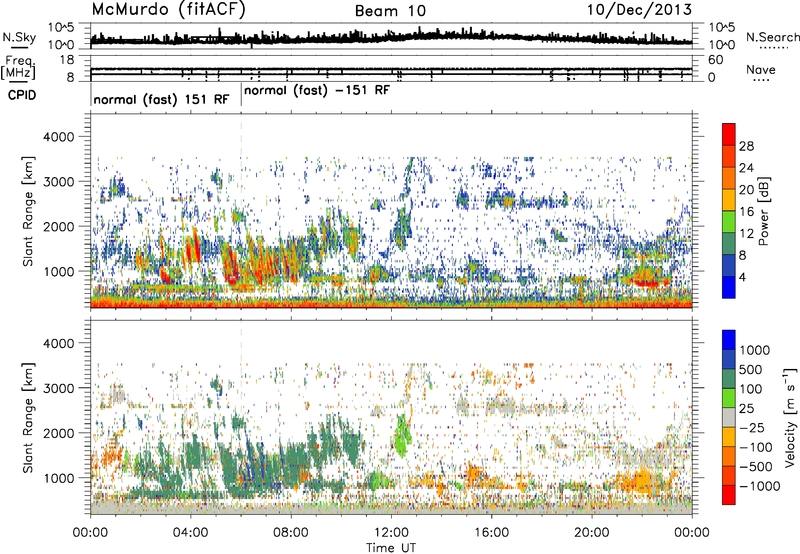The image size is (800, 554).
Task: Click the light green Power colorbar segment near 12
Action: coord(729,221)
